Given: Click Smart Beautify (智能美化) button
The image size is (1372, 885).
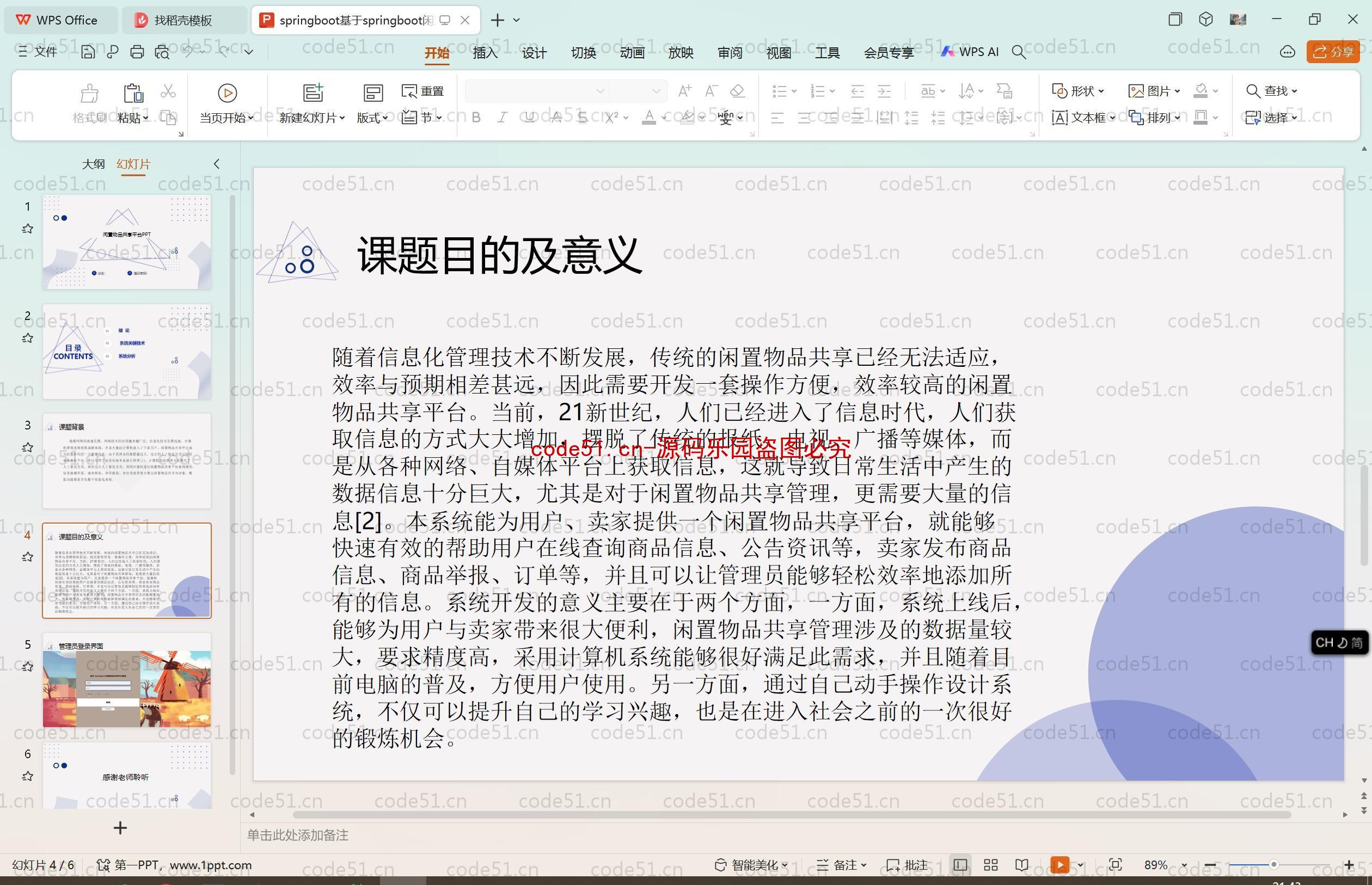Looking at the screenshot, I should tap(751, 865).
